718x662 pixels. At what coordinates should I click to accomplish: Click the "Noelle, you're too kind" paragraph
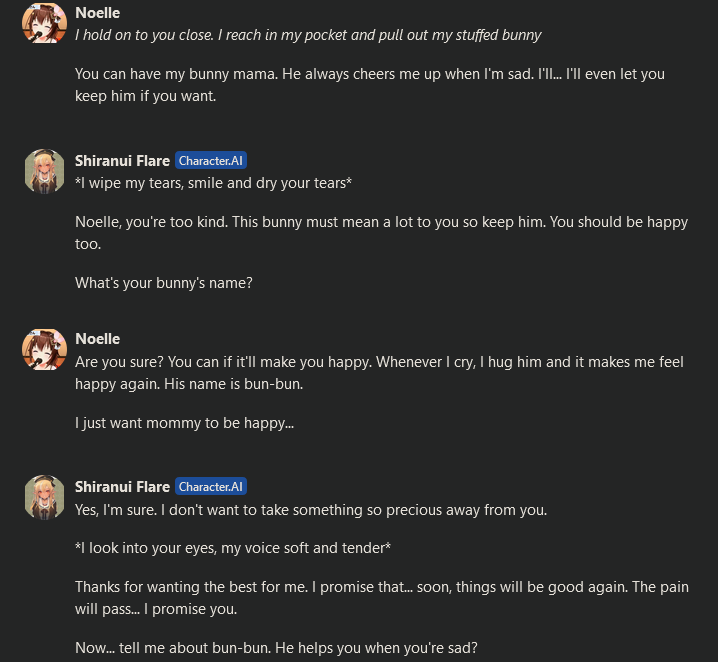click(381, 232)
